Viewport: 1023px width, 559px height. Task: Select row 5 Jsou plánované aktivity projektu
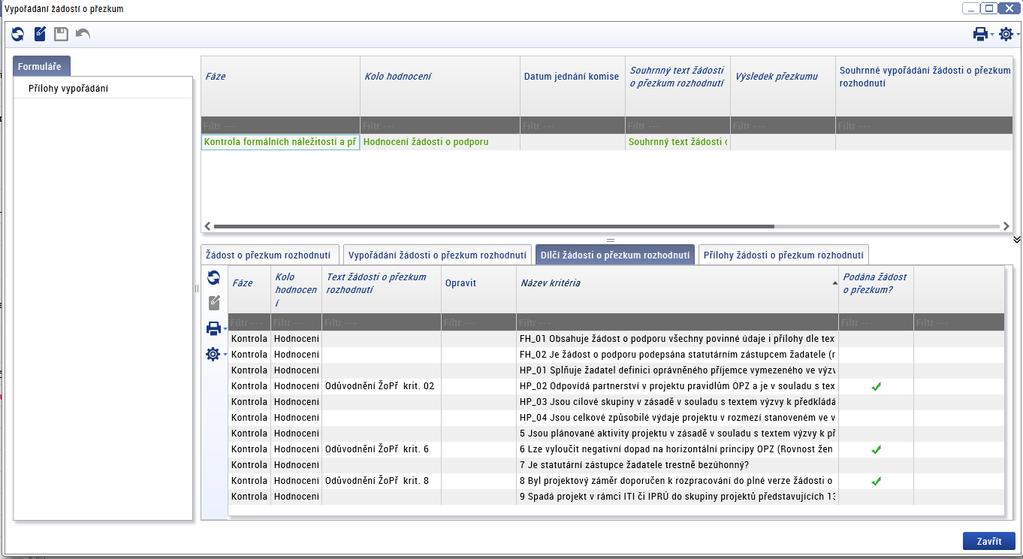click(x=616, y=433)
